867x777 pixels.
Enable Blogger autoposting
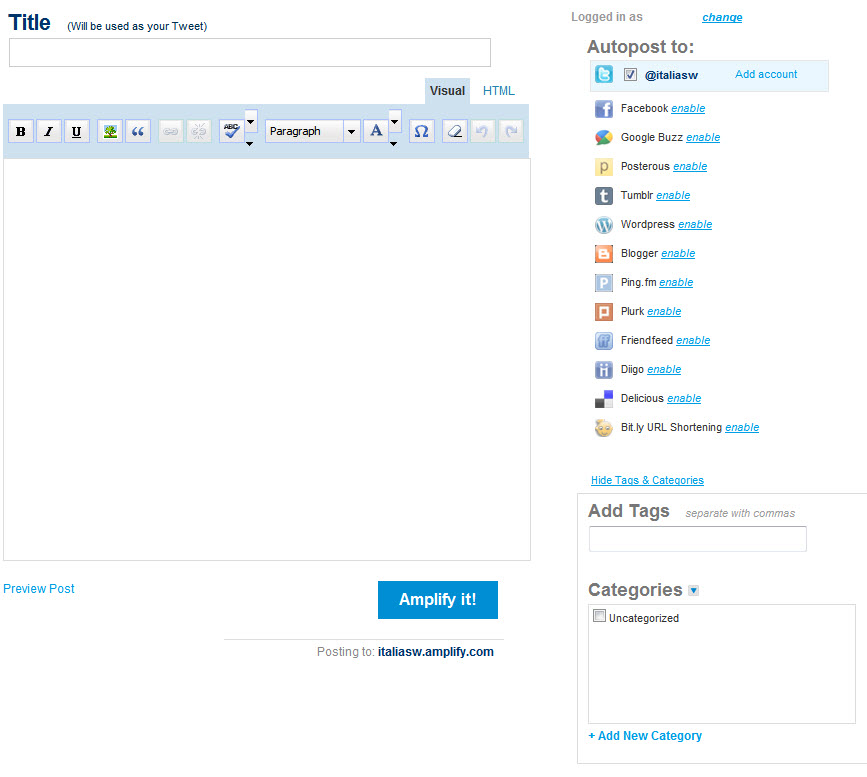pos(678,254)
